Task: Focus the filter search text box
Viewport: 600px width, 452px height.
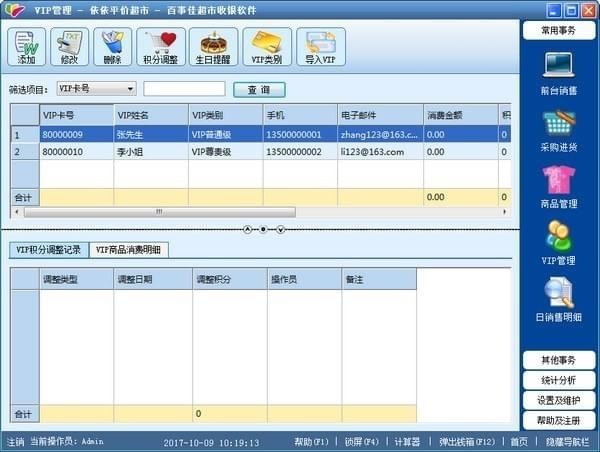Action: (184, 89)
